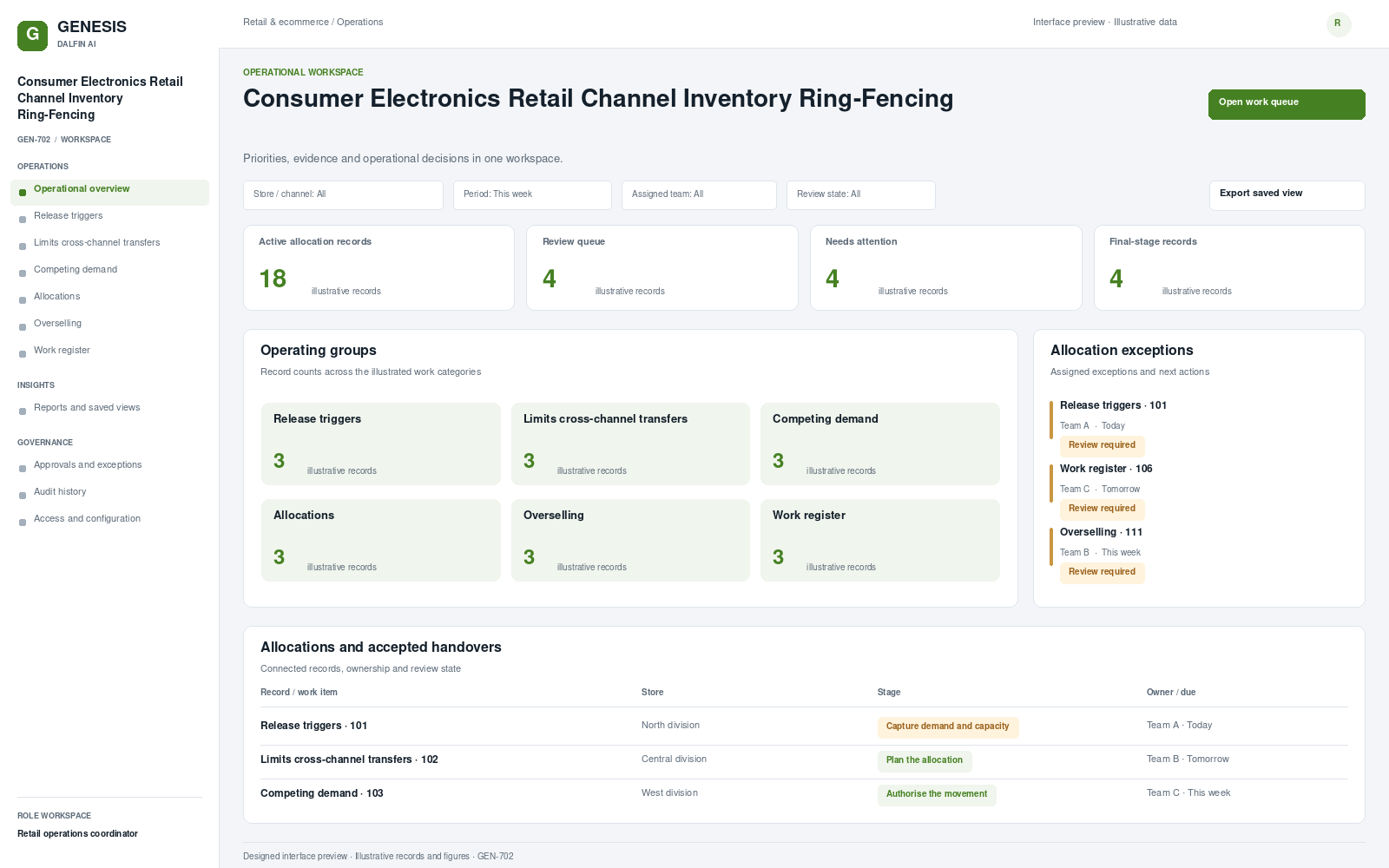This screenshot has width=1389, height=868.
Task: Open the Work register operating group tile
Action: pyautogui.click(x=880, y=540)
